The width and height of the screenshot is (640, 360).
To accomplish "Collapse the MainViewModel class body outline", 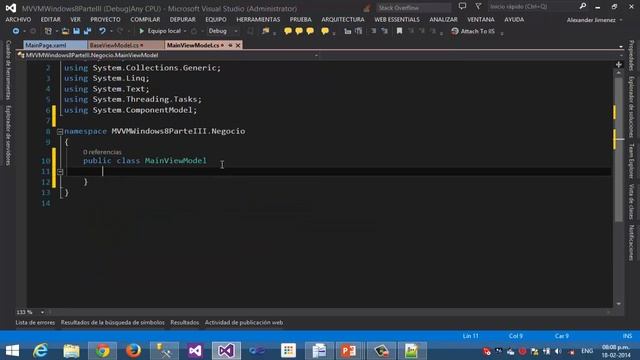I will click(60, 171).
